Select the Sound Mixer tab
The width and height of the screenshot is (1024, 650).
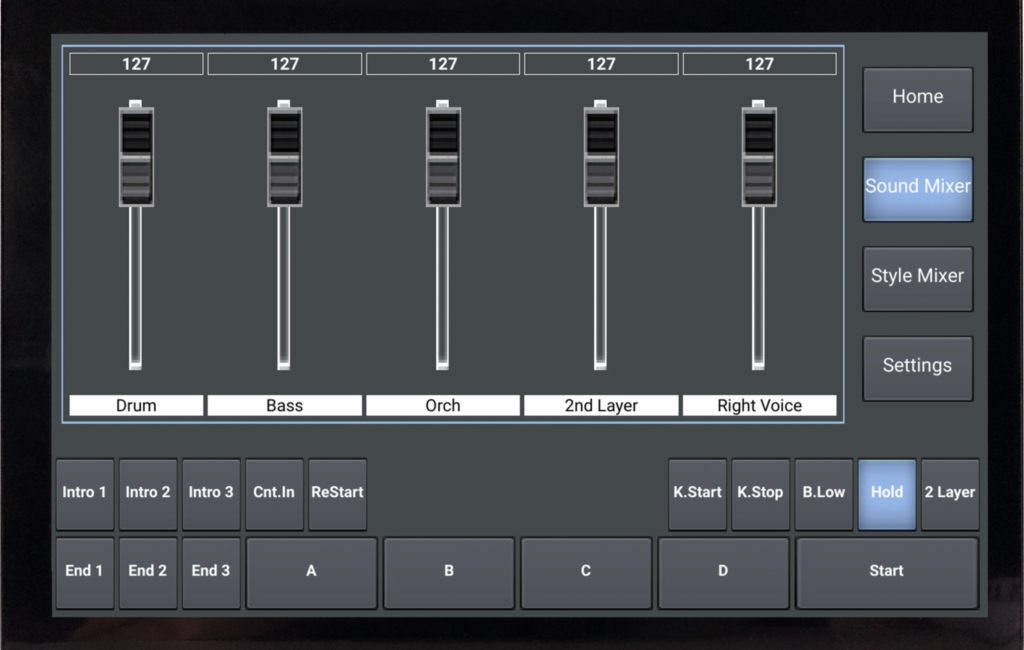[917, 187]
